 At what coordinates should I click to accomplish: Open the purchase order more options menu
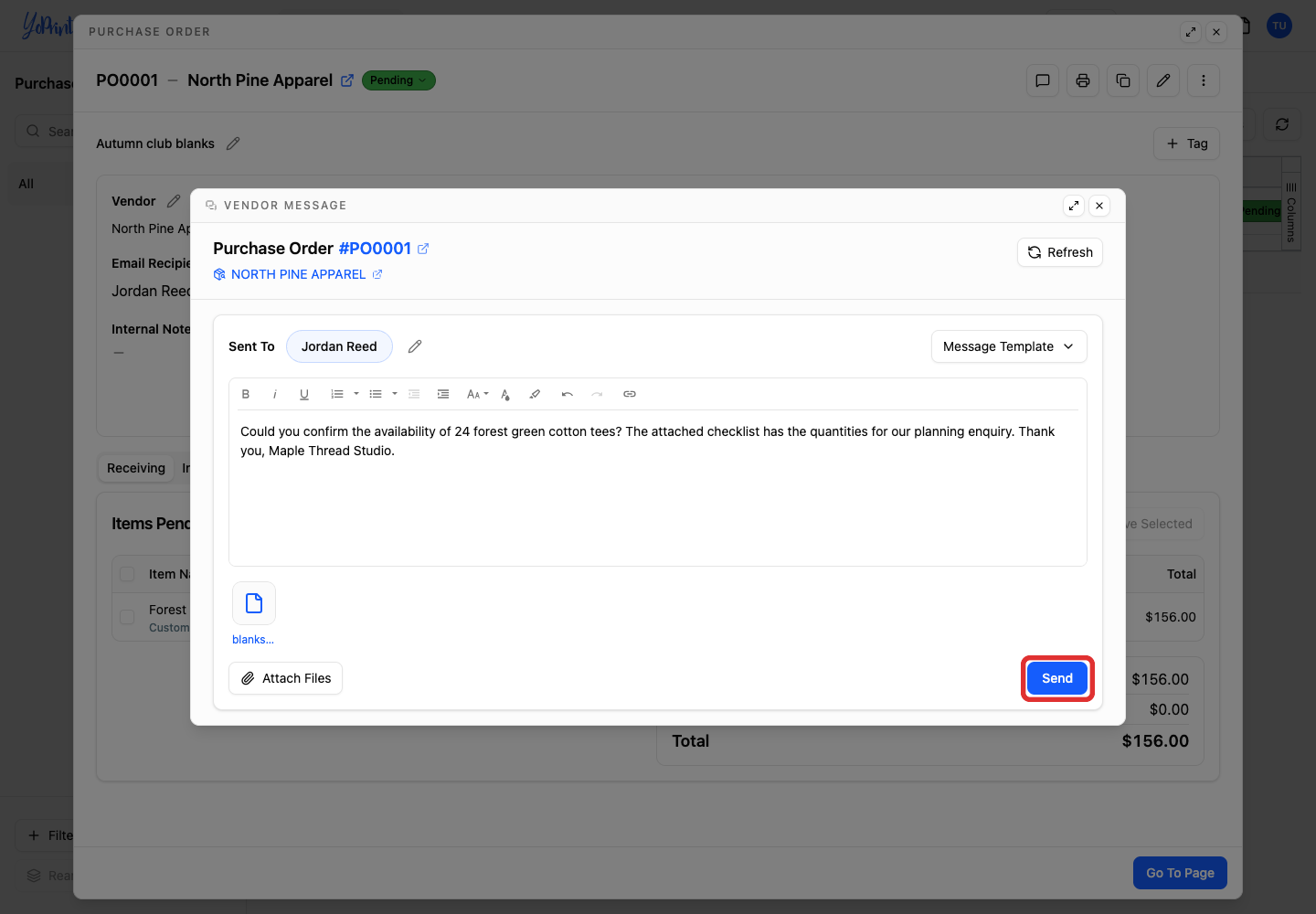coord(1204,80)
